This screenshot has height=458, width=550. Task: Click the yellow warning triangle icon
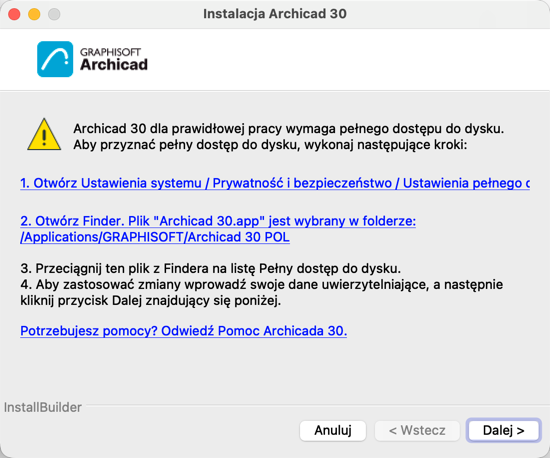[x=44, y=135]
